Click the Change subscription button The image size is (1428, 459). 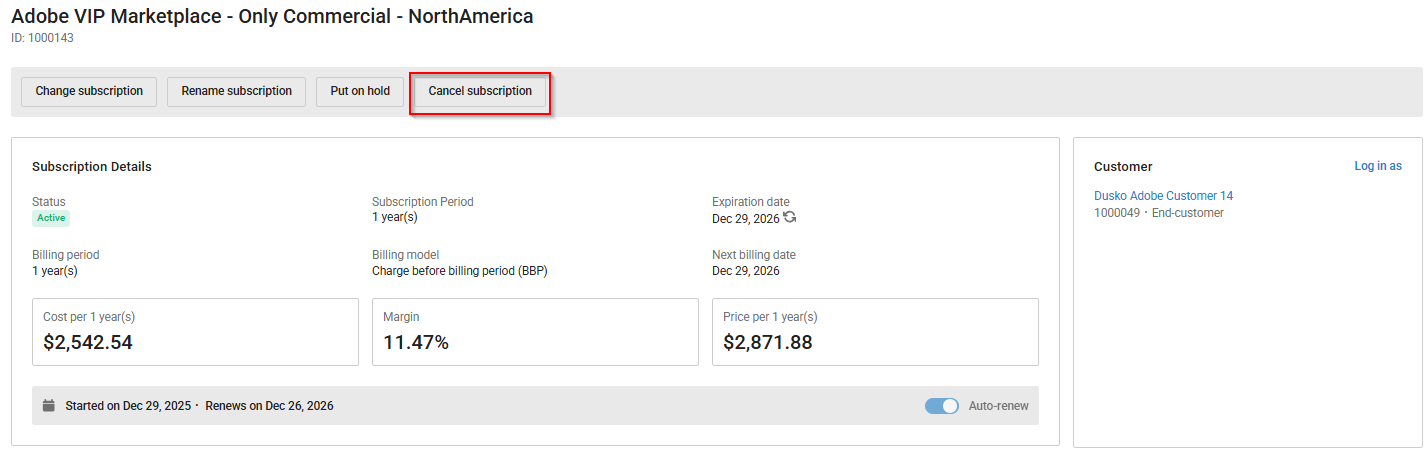point(89,91)
